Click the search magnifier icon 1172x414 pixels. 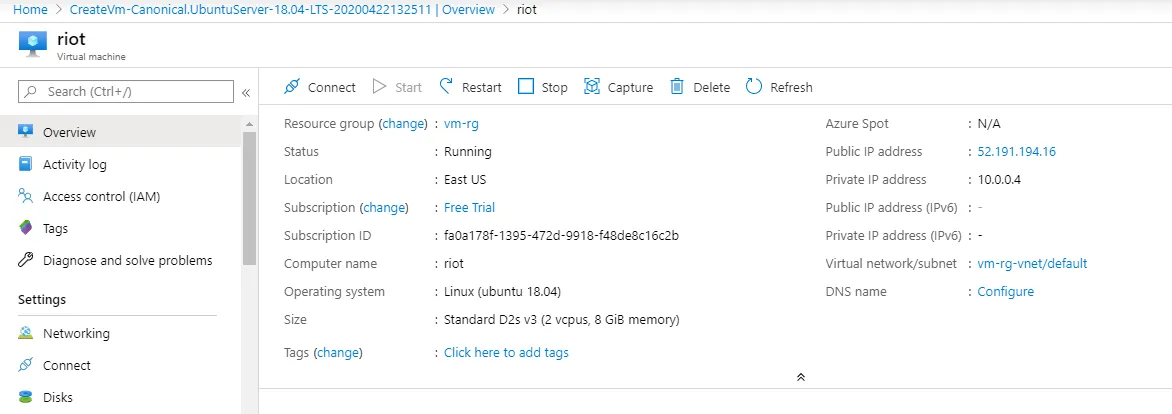pyautogui.click(x=31, y=91)
